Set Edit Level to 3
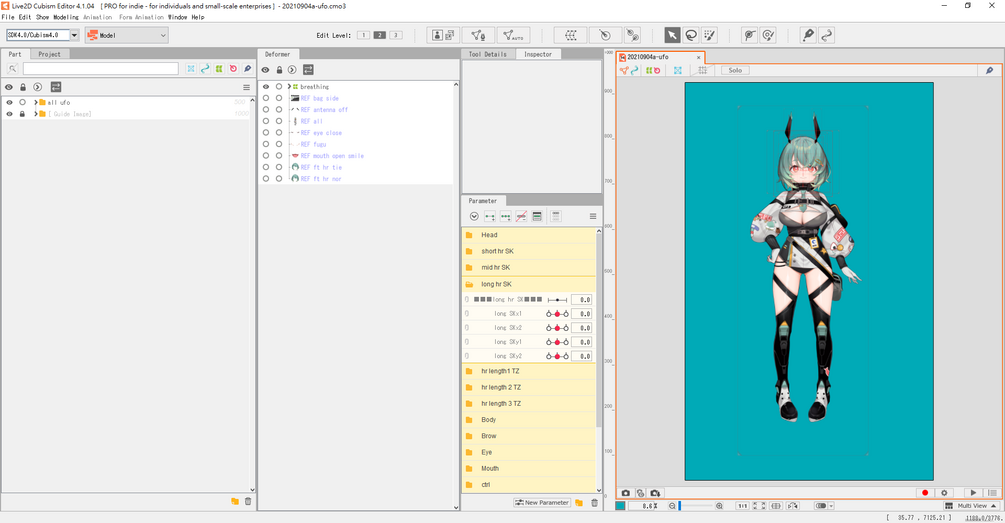Image resolution: width=1005 pixels, height=523 pixels. pos(395,35)
